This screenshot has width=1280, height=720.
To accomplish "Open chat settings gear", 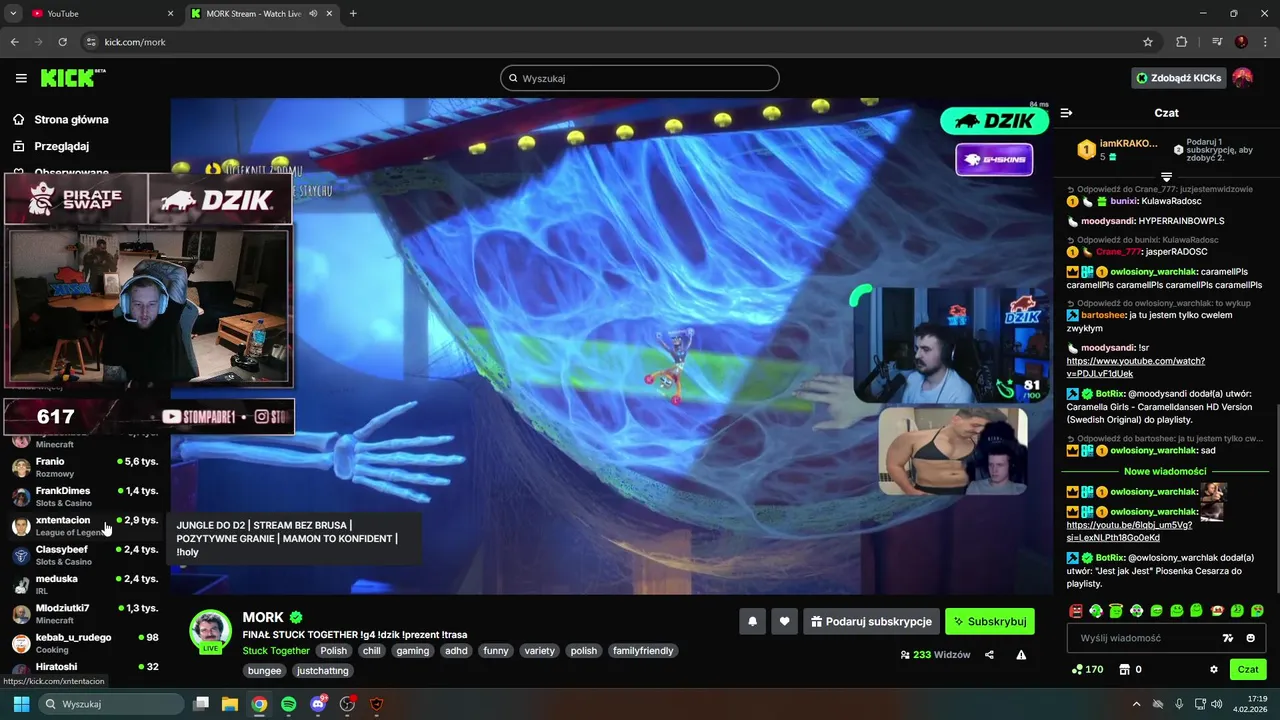I will tap(1214, 669).
